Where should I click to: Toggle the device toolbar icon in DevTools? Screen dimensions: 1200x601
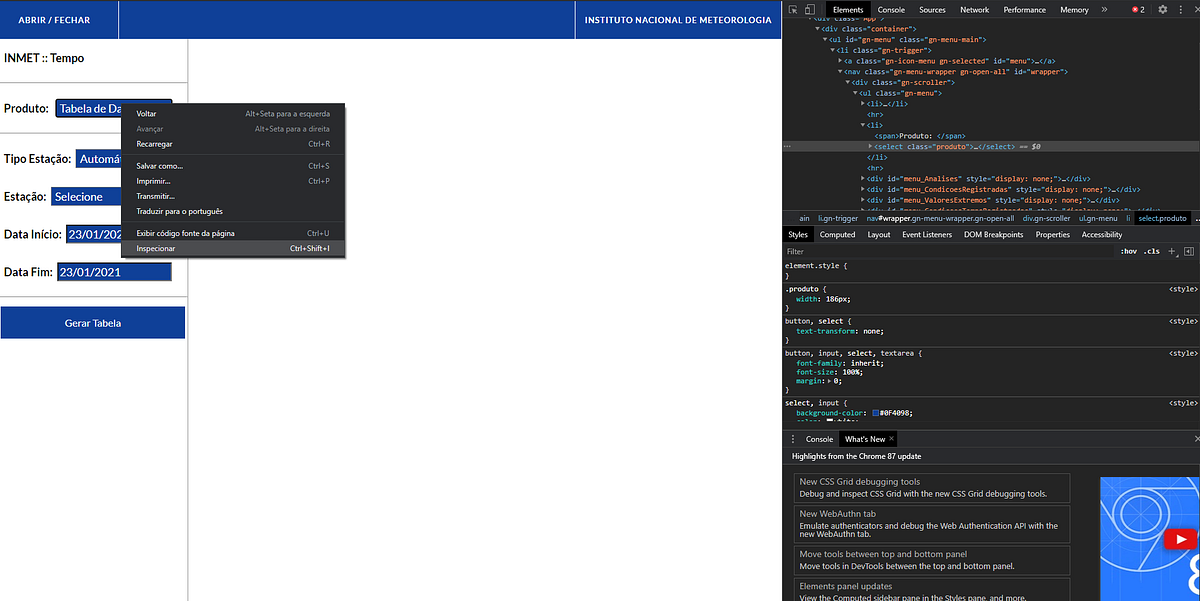(811, 9)
